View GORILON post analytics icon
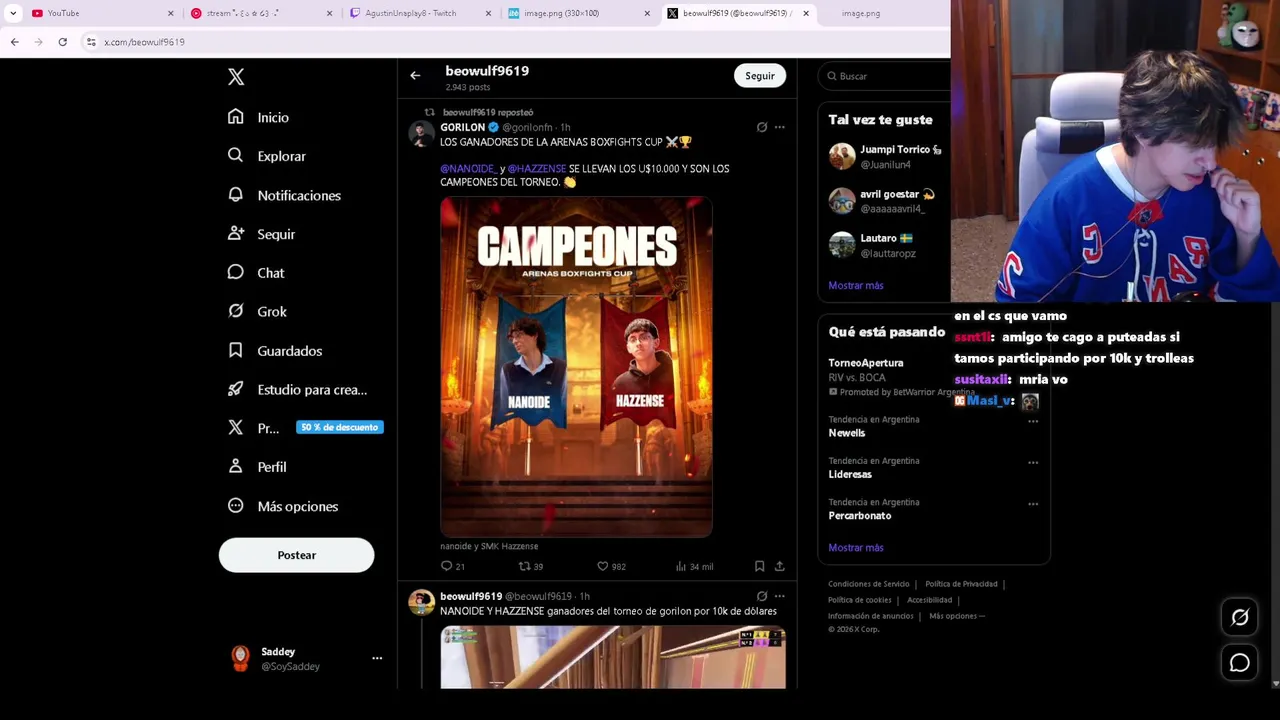1280x720 pixels. click(x=680, y=566)
